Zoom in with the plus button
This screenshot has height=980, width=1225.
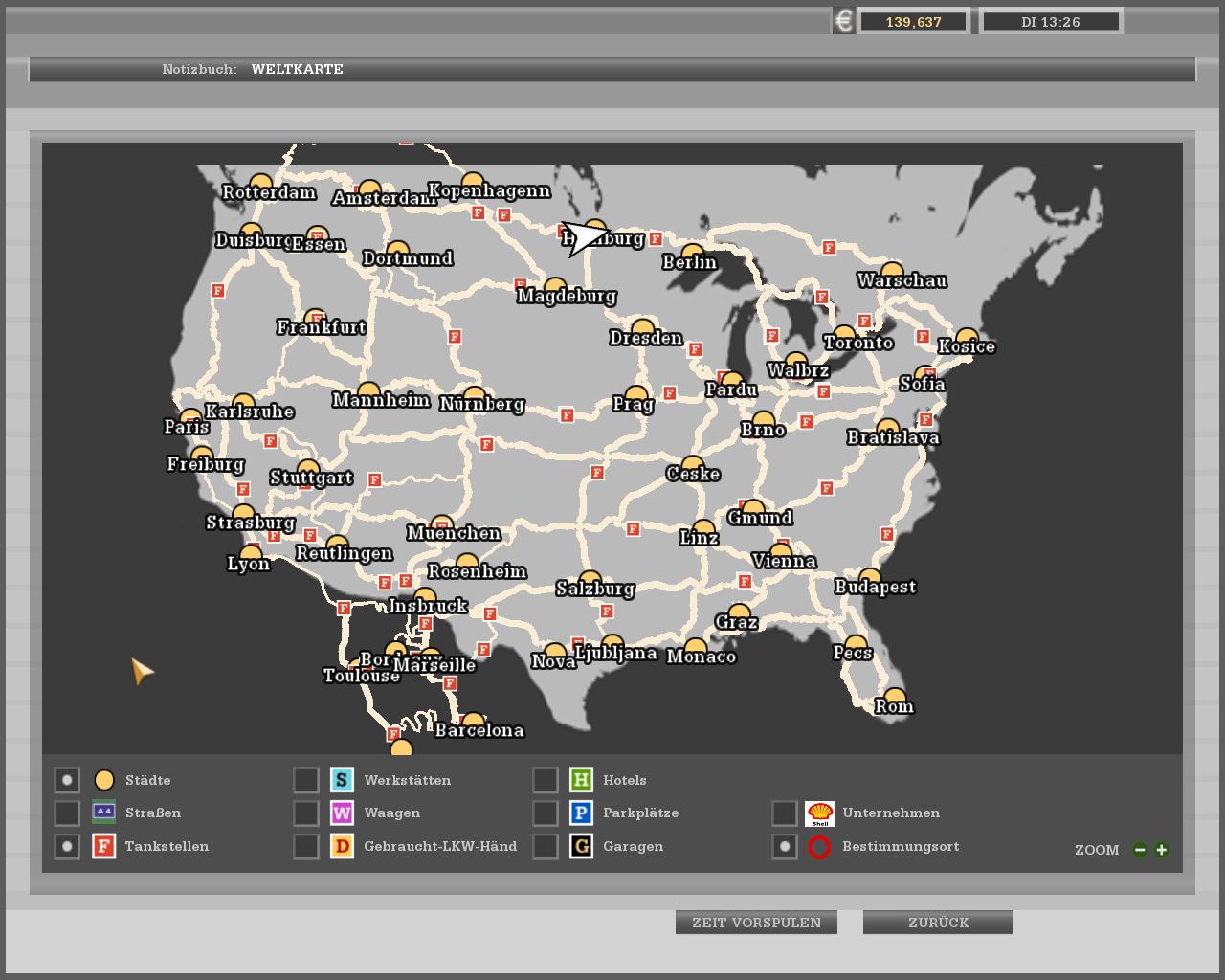coord(1162,850)
